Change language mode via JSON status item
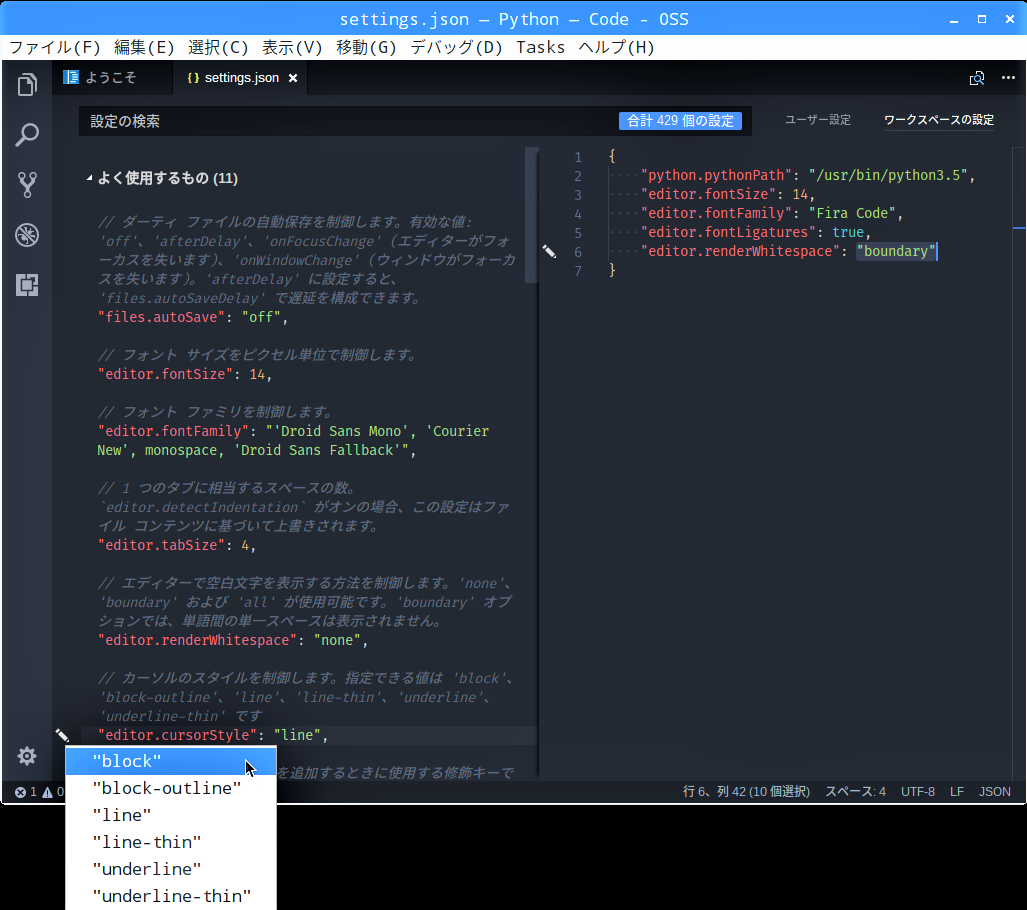1027x910 pixels. pyautogui.click(x=994, y=792)
